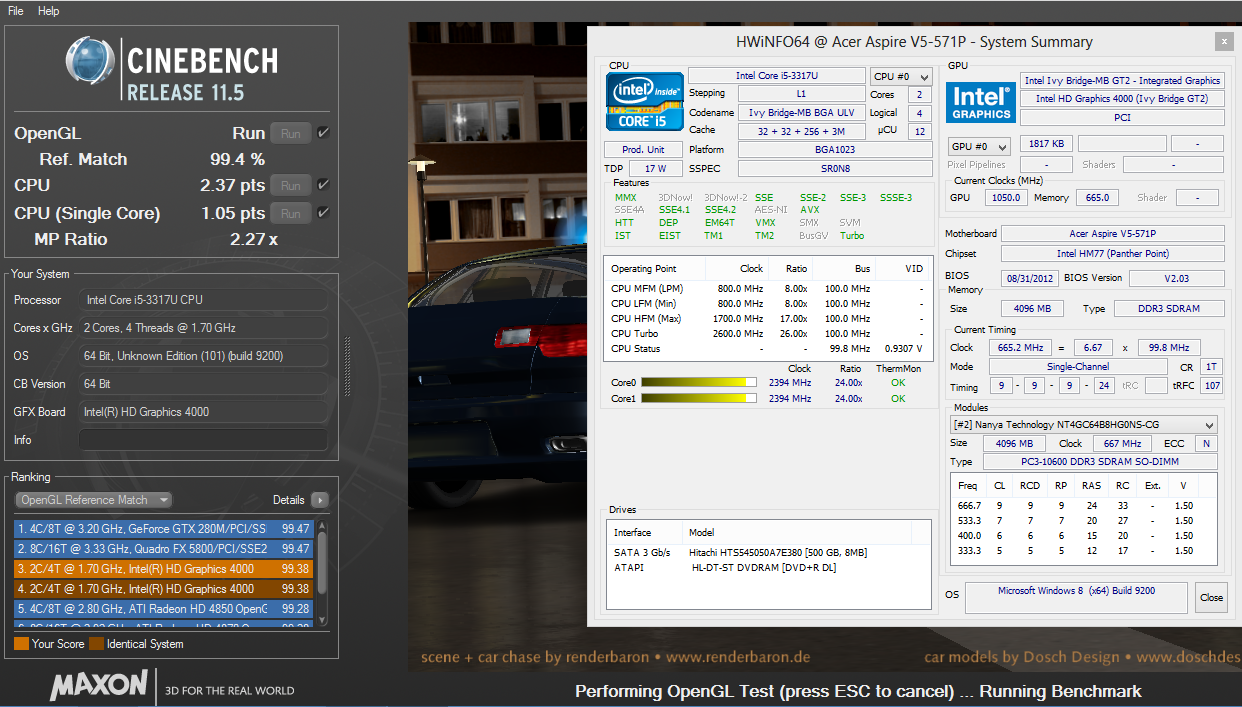The height and width of the screenshot is (707, 1242).
Task: Open the Help menu
Action: pos(48,11)
